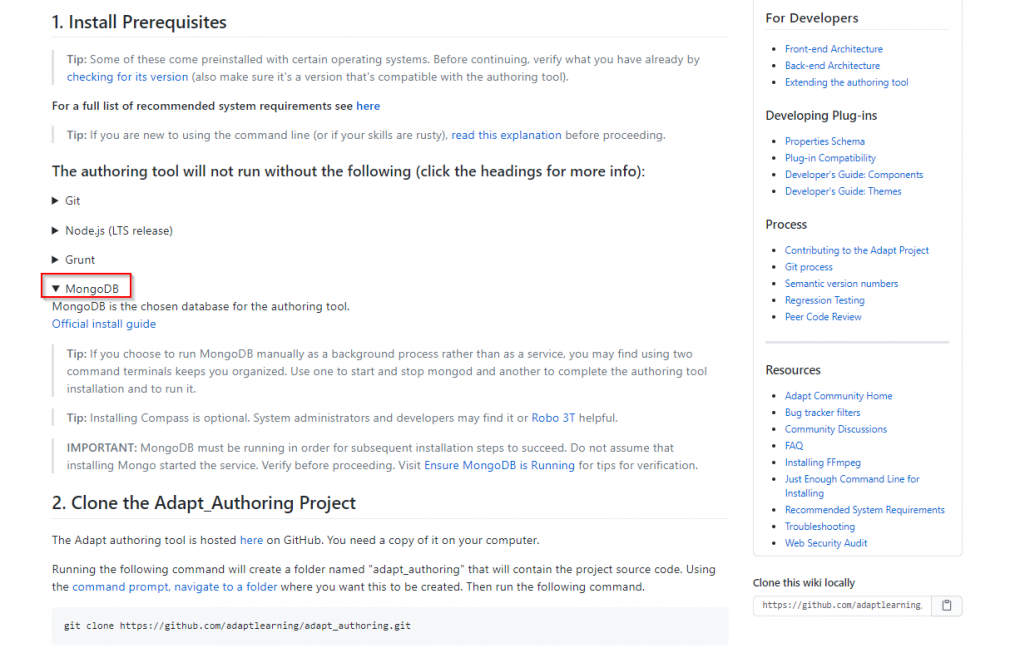Viewport: 1030px width, 658px height.
Task: Click the clone wiki URL field
Action: coord(842,605)
